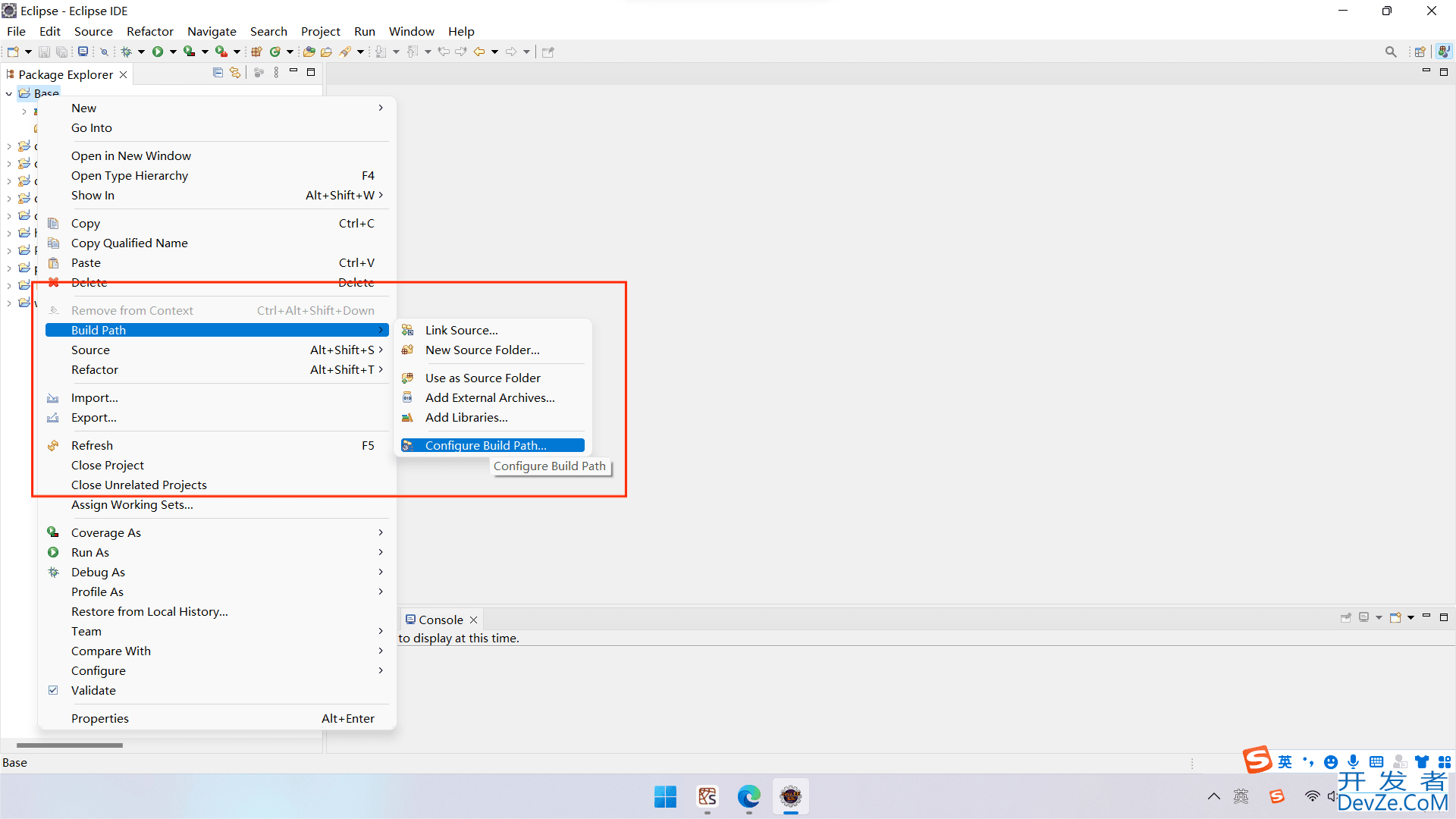Choose New Source Folder... in submenu
The height and width of the screenshot is (819, 1456).
coord(493,350)
